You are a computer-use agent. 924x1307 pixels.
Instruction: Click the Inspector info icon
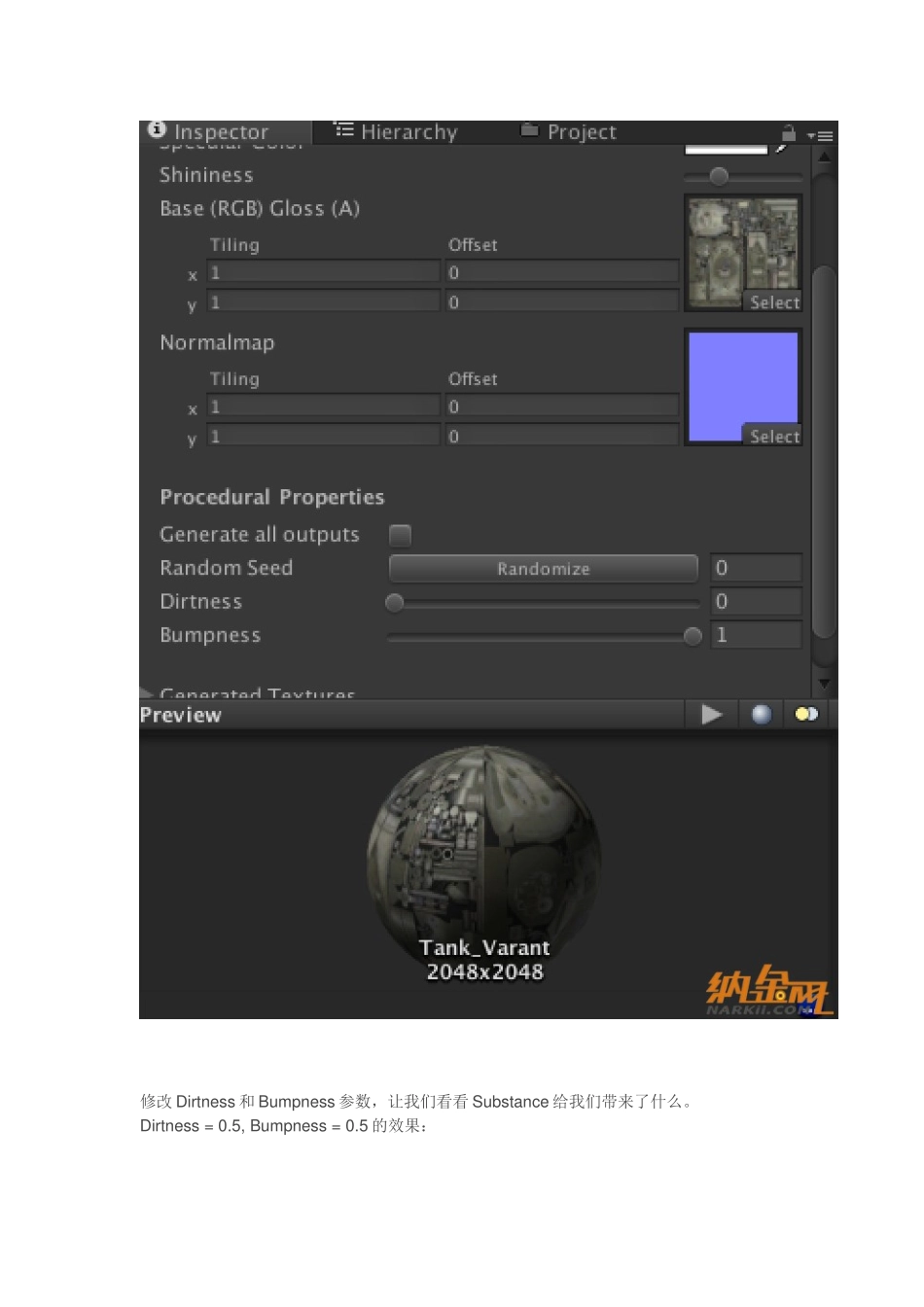pos(157,129)
